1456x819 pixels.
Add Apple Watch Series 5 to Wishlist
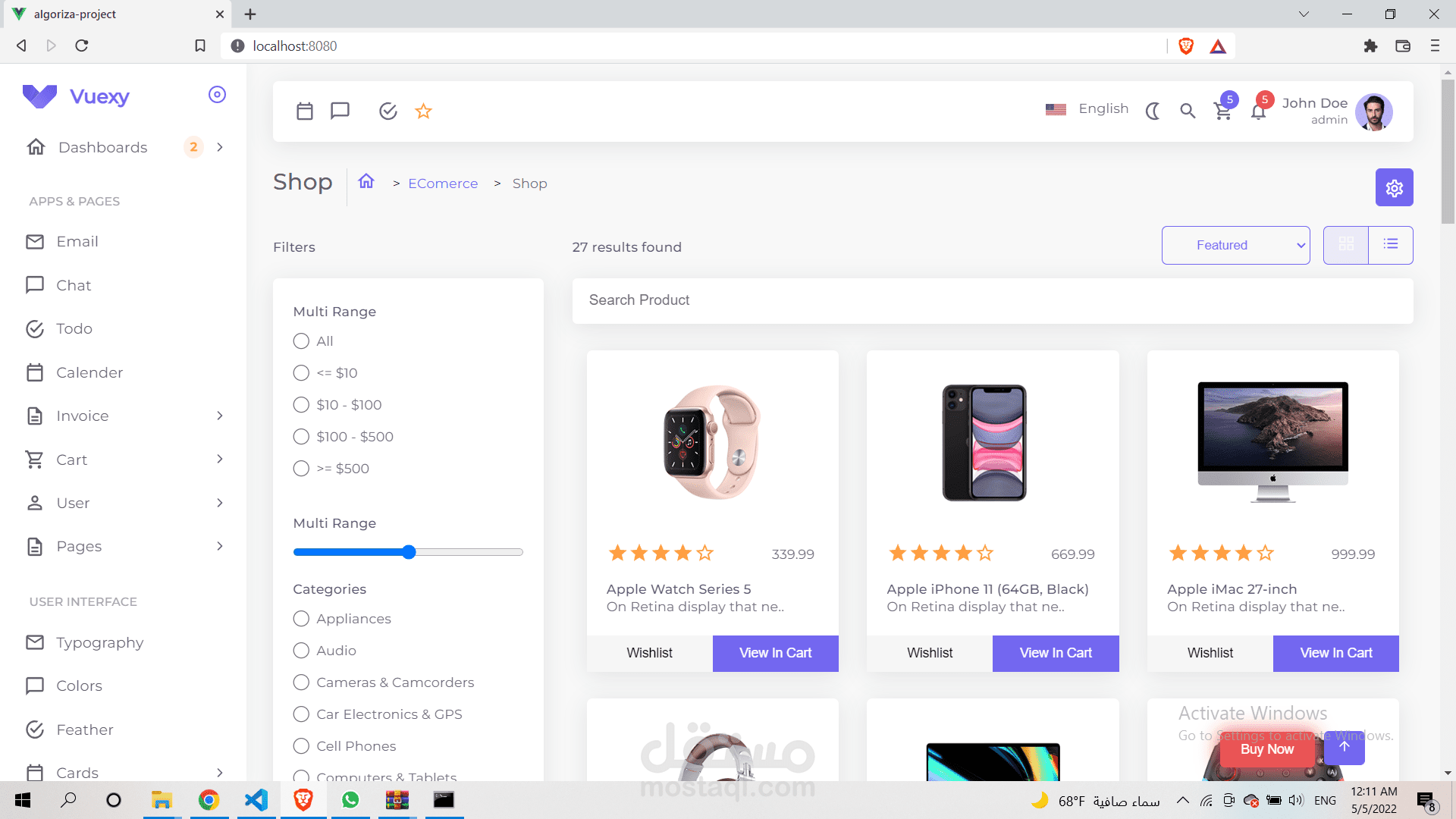[649, 653]
